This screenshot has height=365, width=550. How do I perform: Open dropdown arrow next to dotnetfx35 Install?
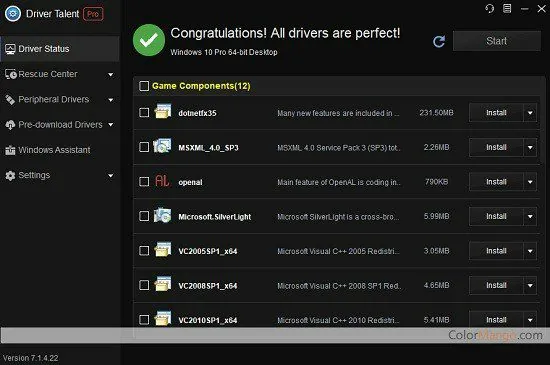point(530,113)
